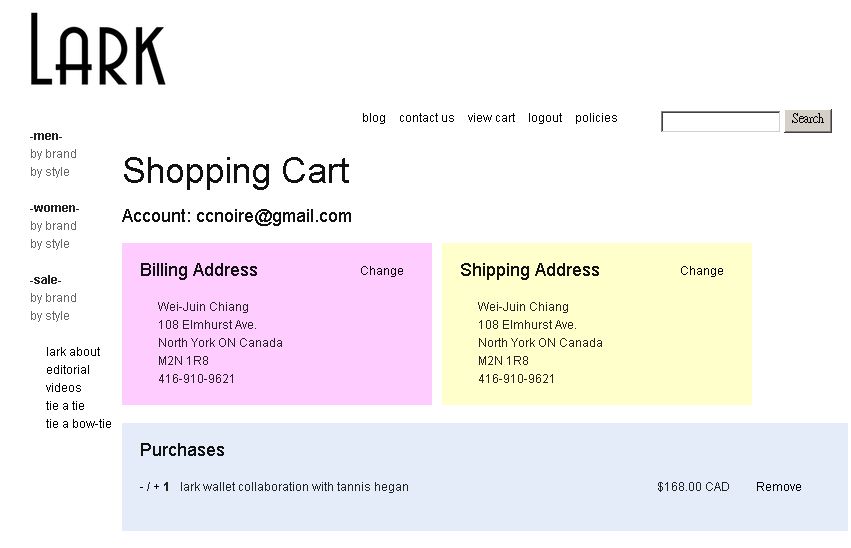Open the blog link
The image size is (851, 548).
pos(374,118)
